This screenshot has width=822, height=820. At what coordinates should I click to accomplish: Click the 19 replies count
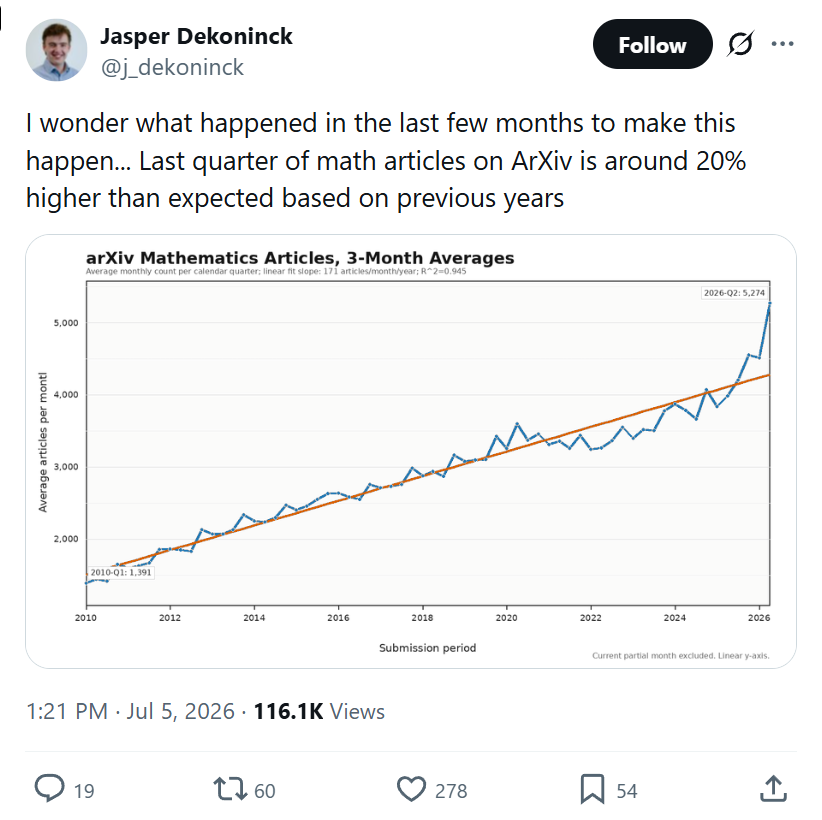coord(84,791)
